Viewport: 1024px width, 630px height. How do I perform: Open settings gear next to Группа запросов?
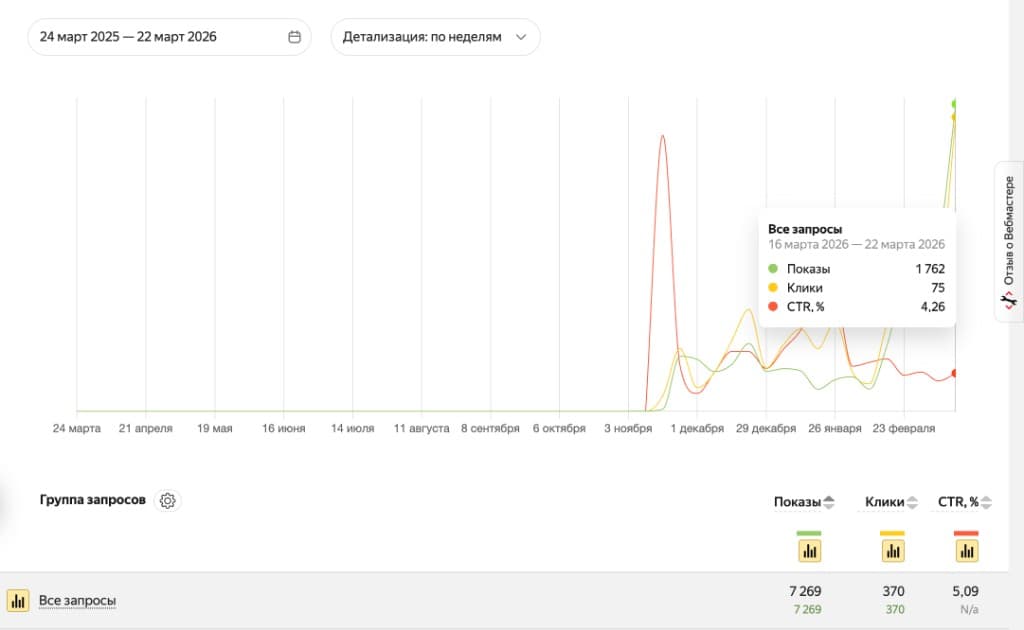click(x=168, y=501)
